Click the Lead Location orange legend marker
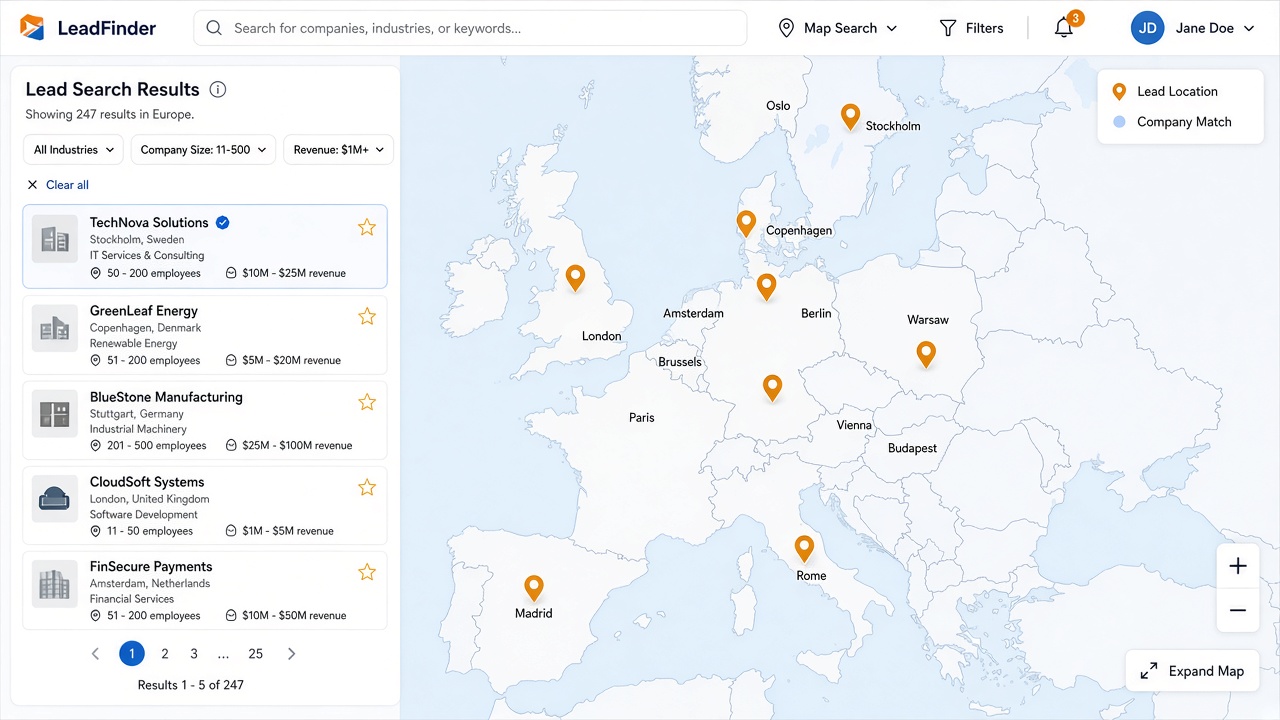This screenshot has width=1280, height=720. coord(1120,91)
